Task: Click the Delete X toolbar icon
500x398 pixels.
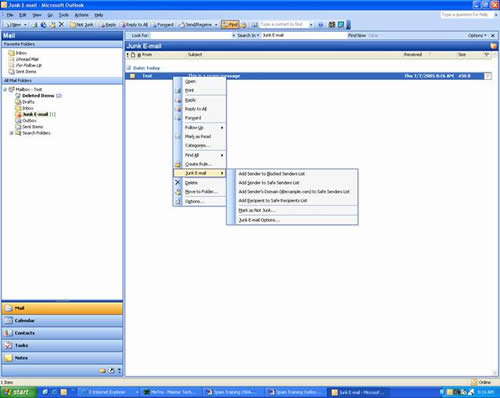Action: click(x=61, y=24)
